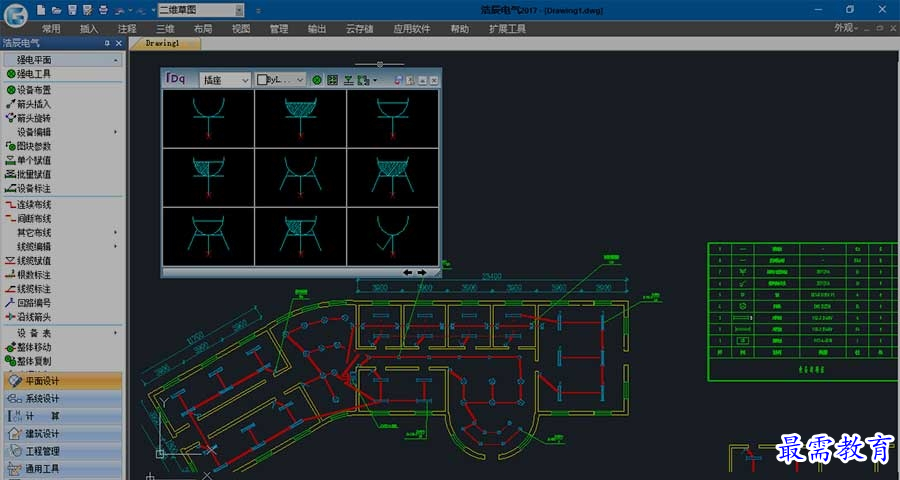Switch to the 建筑设计 panel section

[x=63, y=433]
